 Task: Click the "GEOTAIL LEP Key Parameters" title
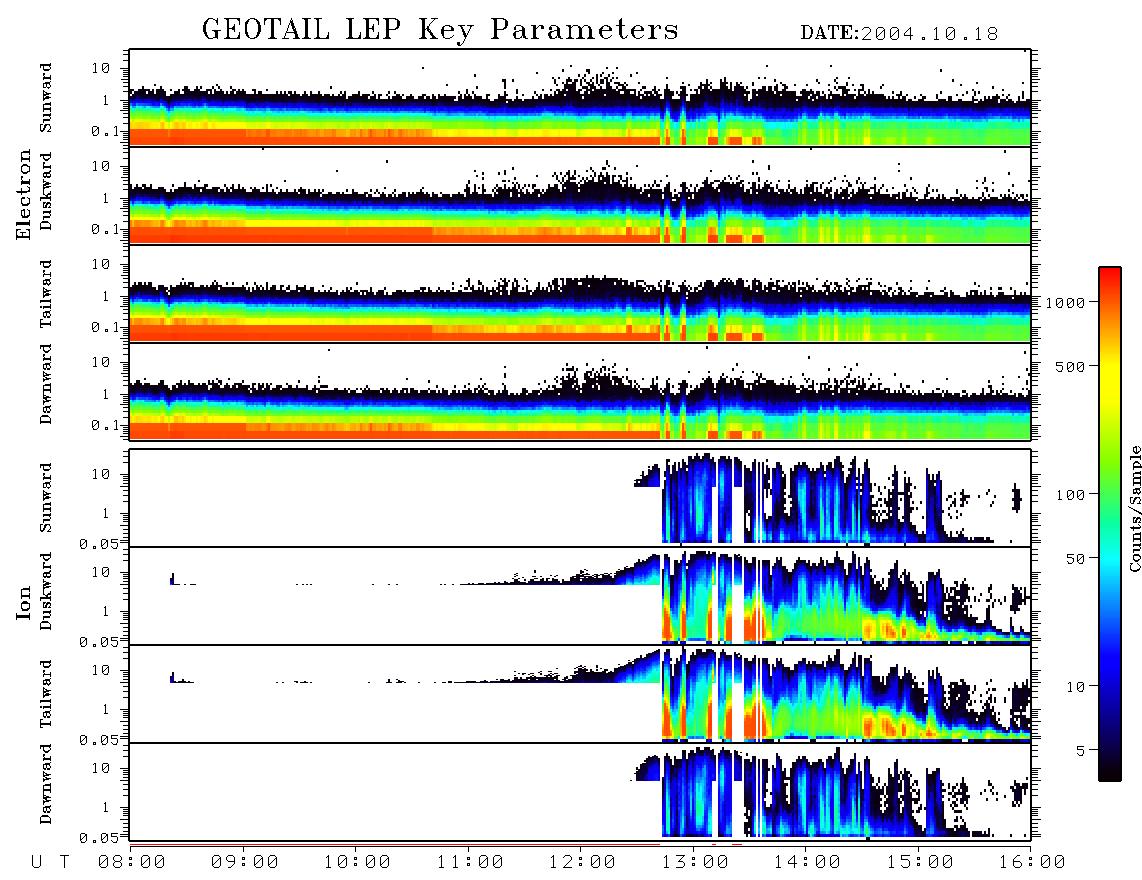(x=440, y=30)
